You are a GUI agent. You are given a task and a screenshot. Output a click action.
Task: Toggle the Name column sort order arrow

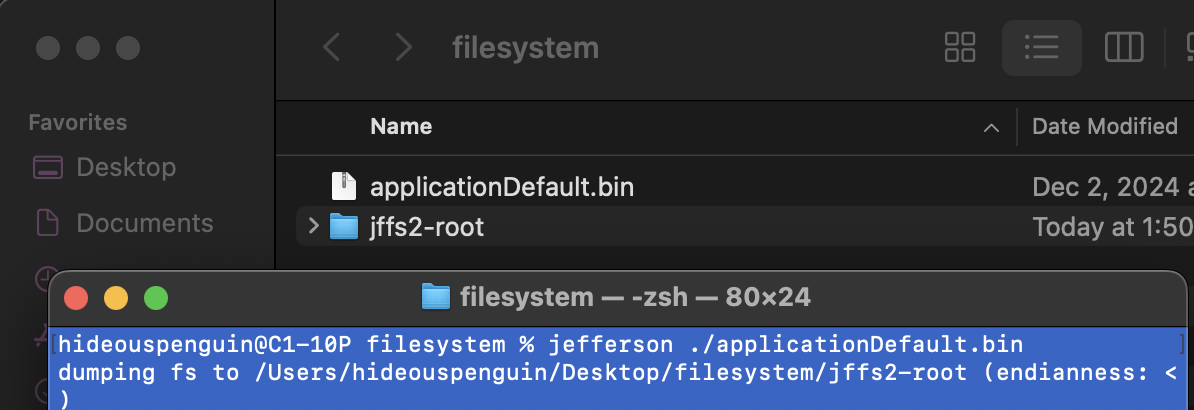click(991, 127)
